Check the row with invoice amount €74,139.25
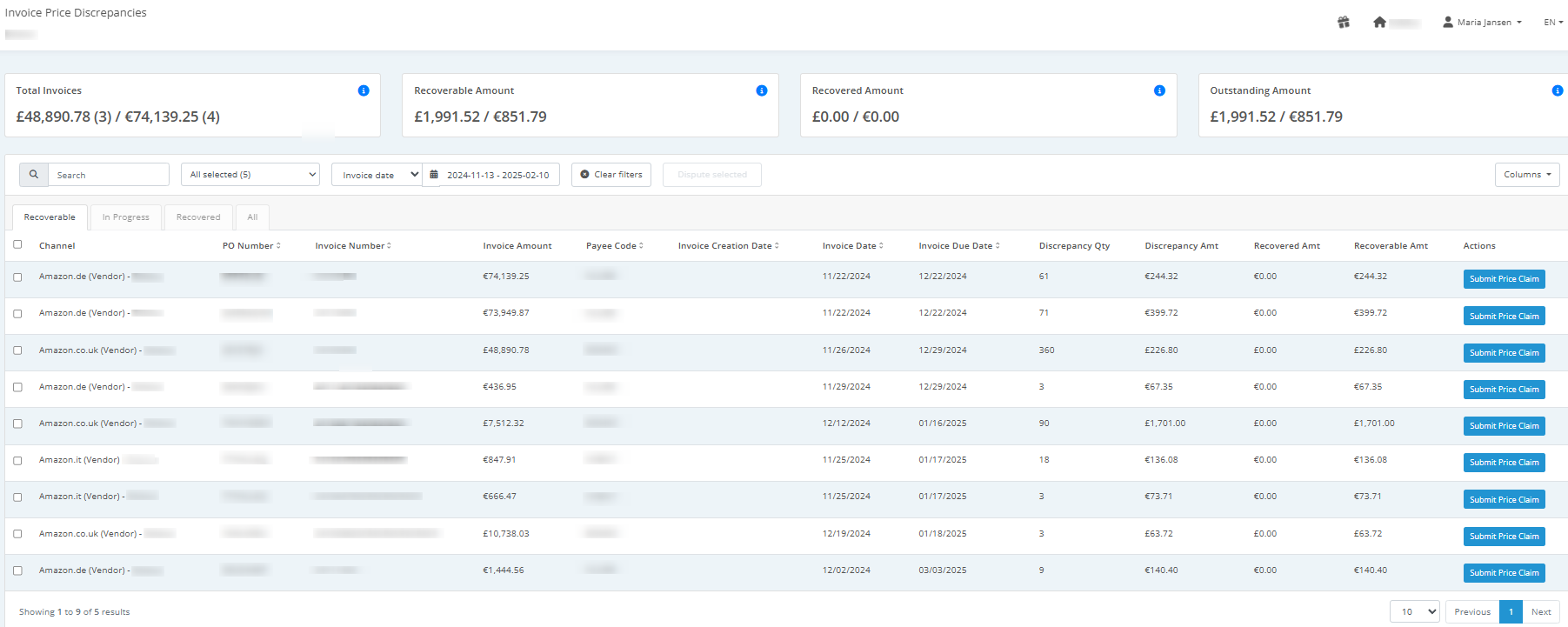Screen dimensions: 1568x627 point(17,277)
